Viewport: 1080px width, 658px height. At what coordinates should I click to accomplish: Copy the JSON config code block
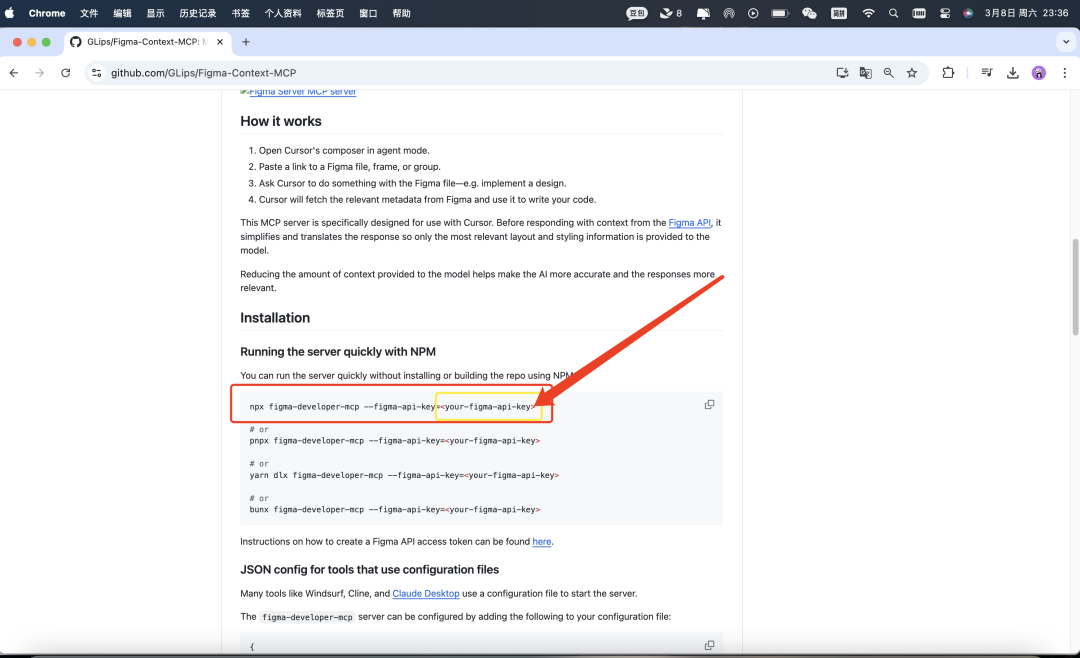tap(709, 646)
